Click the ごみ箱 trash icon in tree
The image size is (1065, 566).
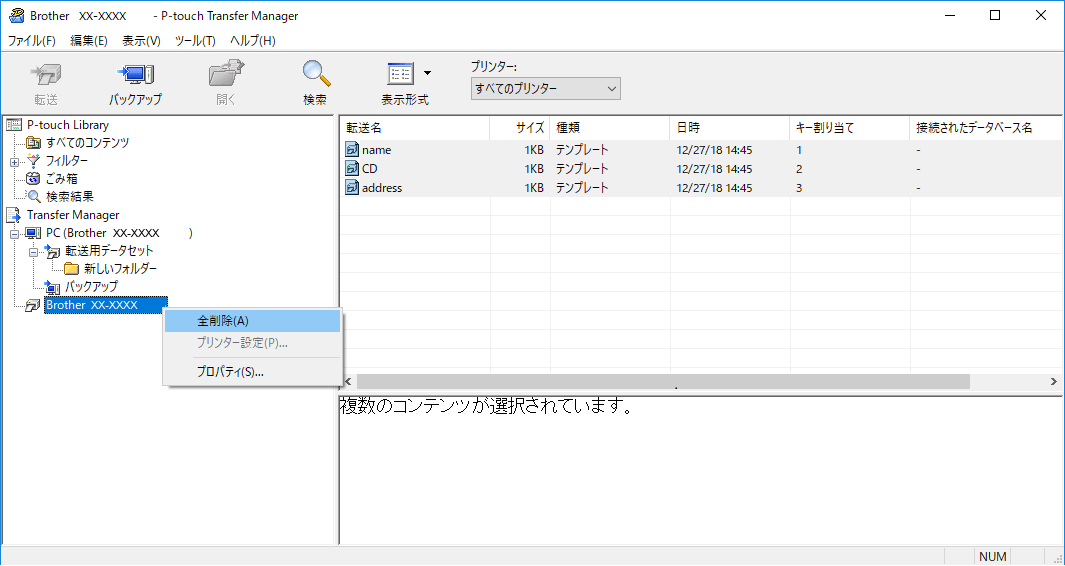(x=34, y=179)
